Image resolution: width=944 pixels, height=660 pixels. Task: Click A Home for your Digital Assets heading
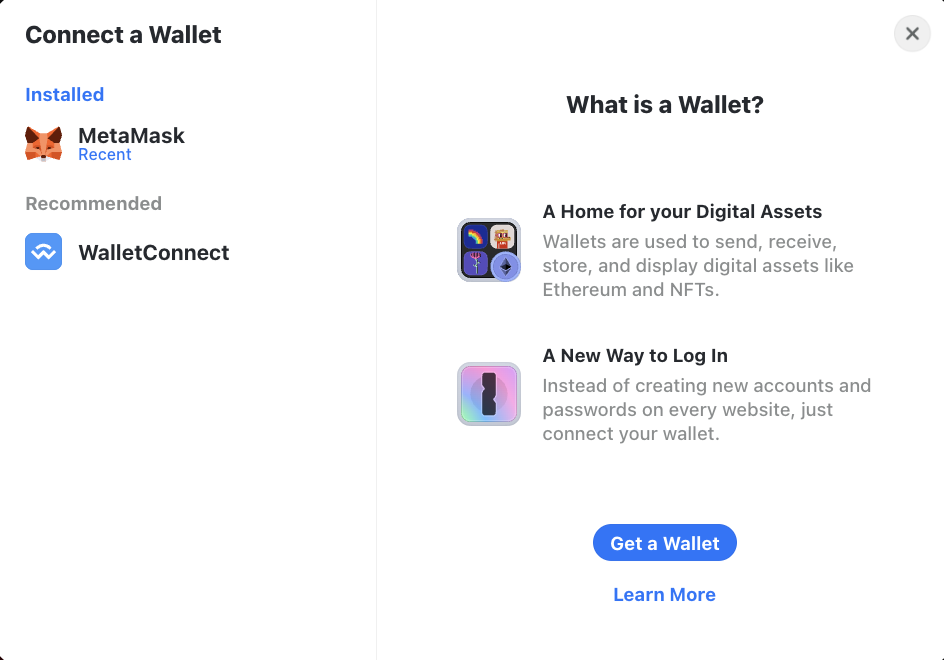point(682,212)
